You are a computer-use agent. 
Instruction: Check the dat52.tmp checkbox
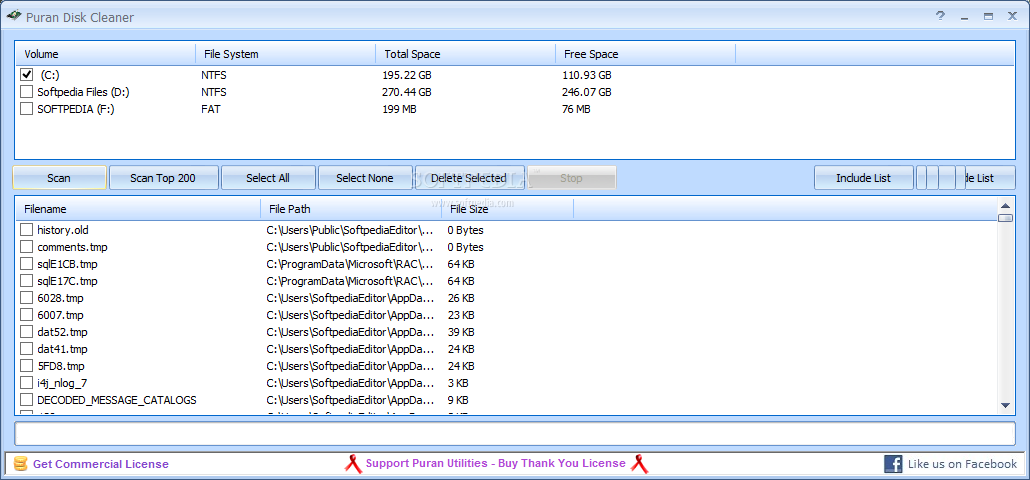(26, 332)
